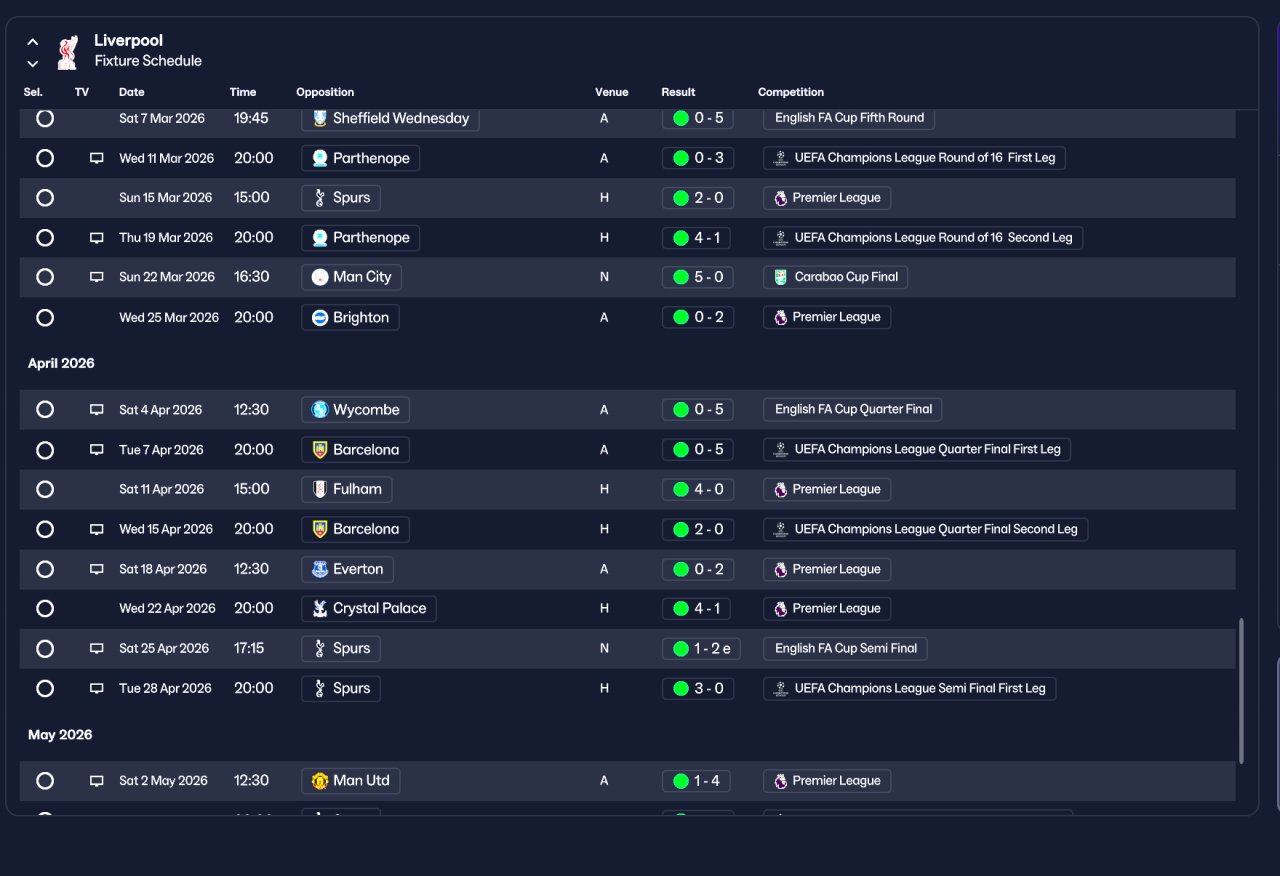Screen dimensions: 1280x876
Task: Click TV icon for Parthenope 11 Mar match
Action: (97, 158)
